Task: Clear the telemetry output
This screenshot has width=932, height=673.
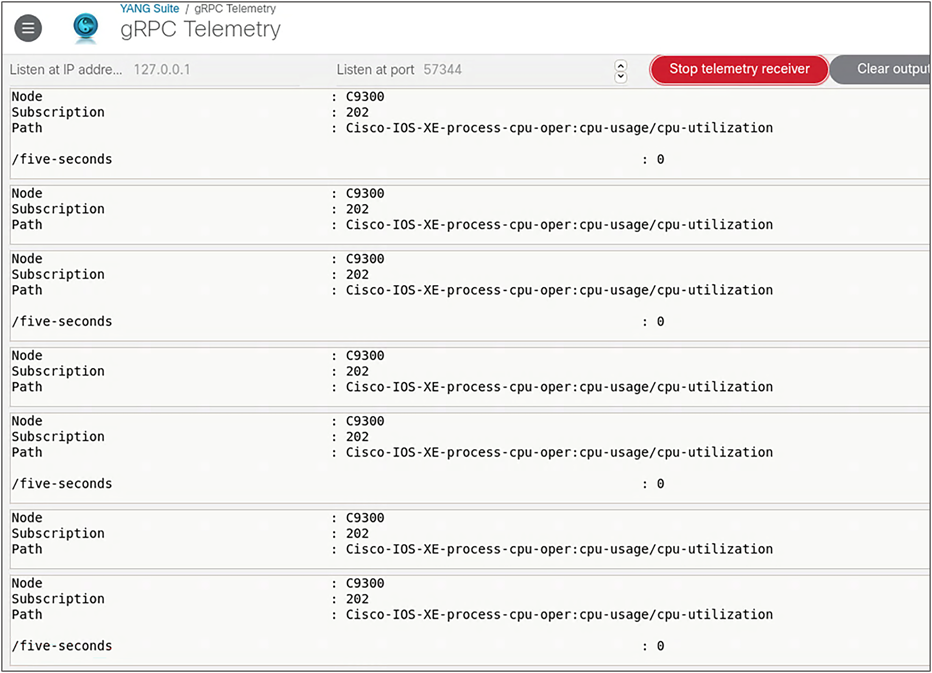Action: tap(882, 69)
